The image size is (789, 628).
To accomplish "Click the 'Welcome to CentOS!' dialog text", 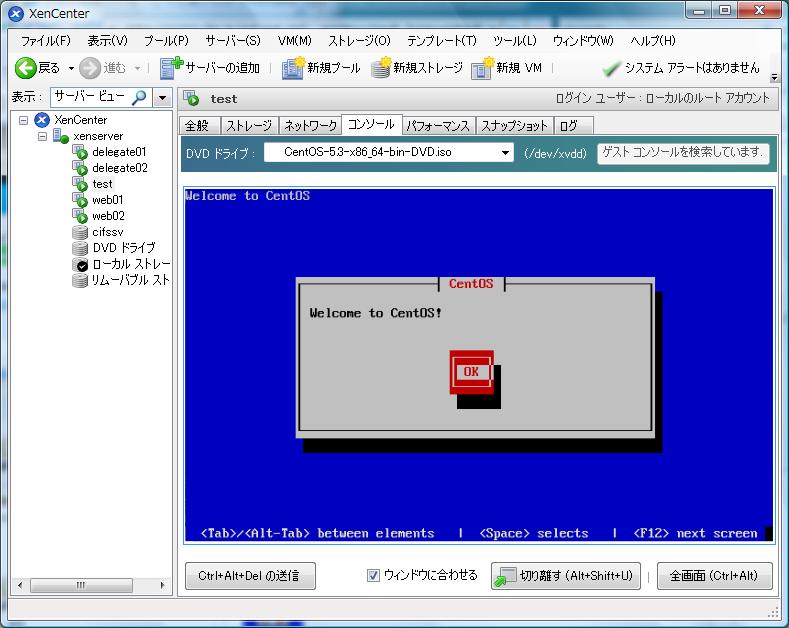I will click(x=375, y=313).
